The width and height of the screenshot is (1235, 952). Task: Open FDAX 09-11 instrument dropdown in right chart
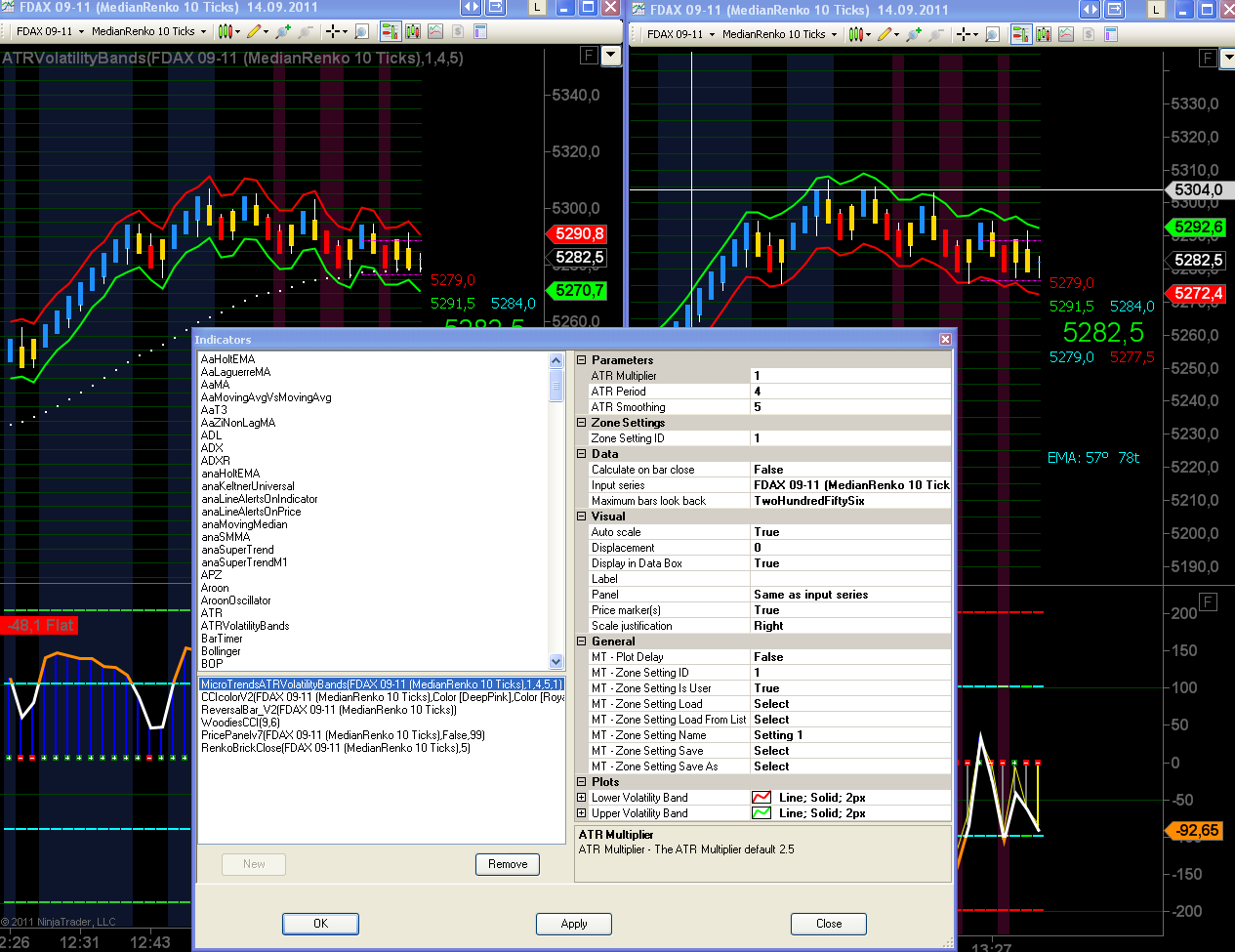(680, 34)
